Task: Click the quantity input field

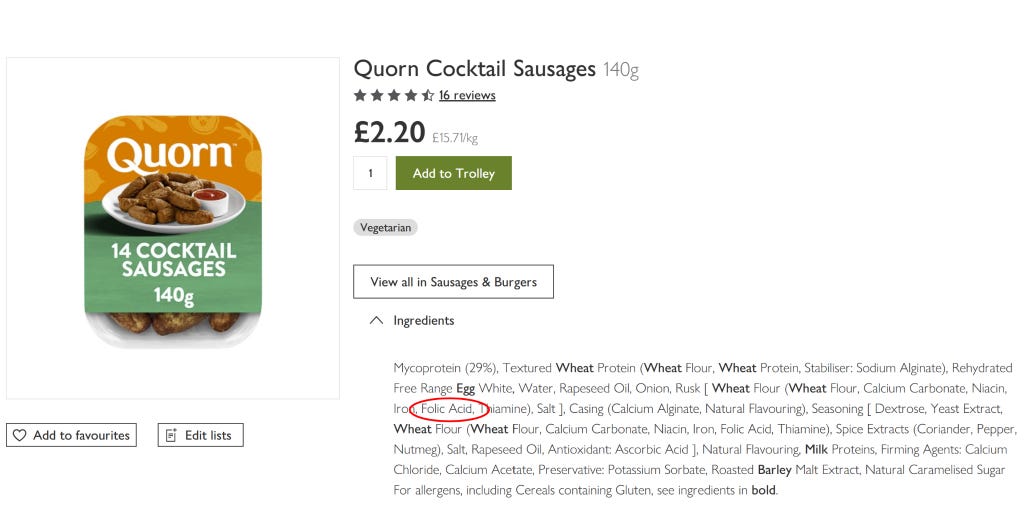Action: [x=370, y=173]
